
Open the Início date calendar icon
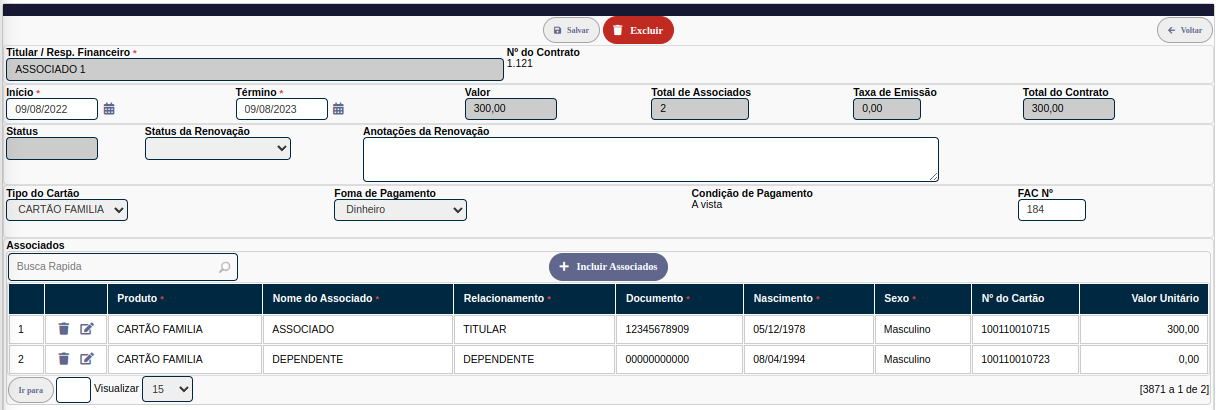[109, 109]
